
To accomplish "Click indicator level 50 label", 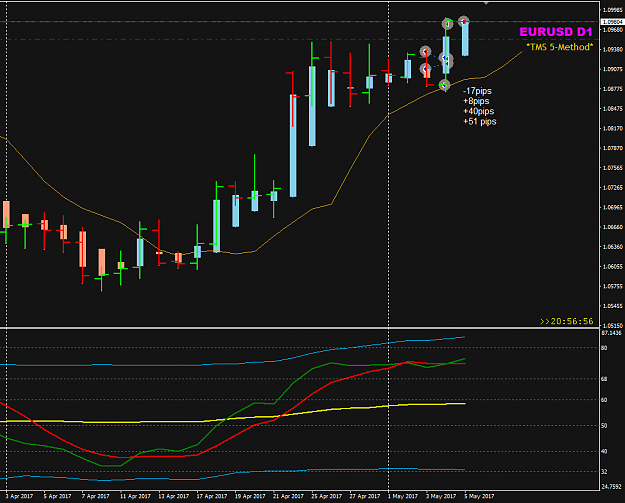I will (x=604, y=426).
